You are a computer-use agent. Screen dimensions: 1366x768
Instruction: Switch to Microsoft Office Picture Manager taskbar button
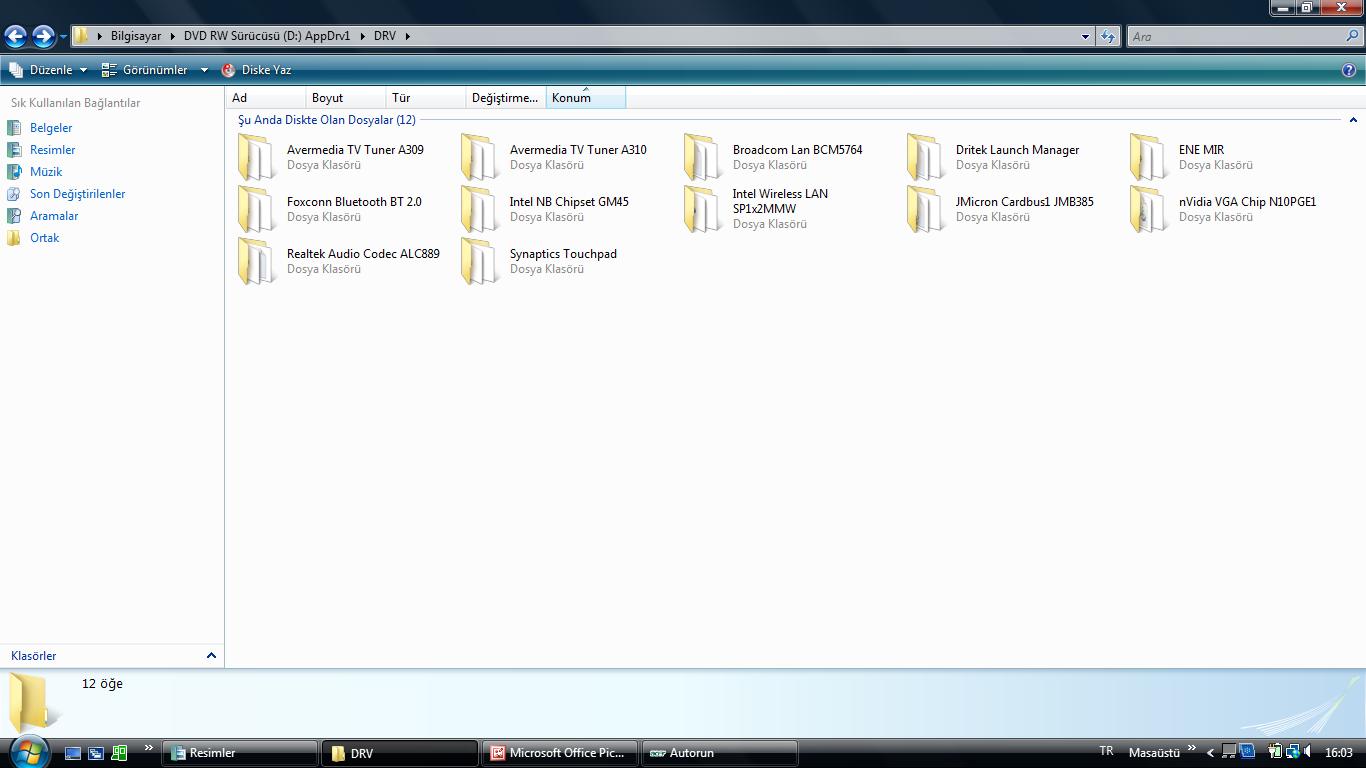(x=560, y=753)
